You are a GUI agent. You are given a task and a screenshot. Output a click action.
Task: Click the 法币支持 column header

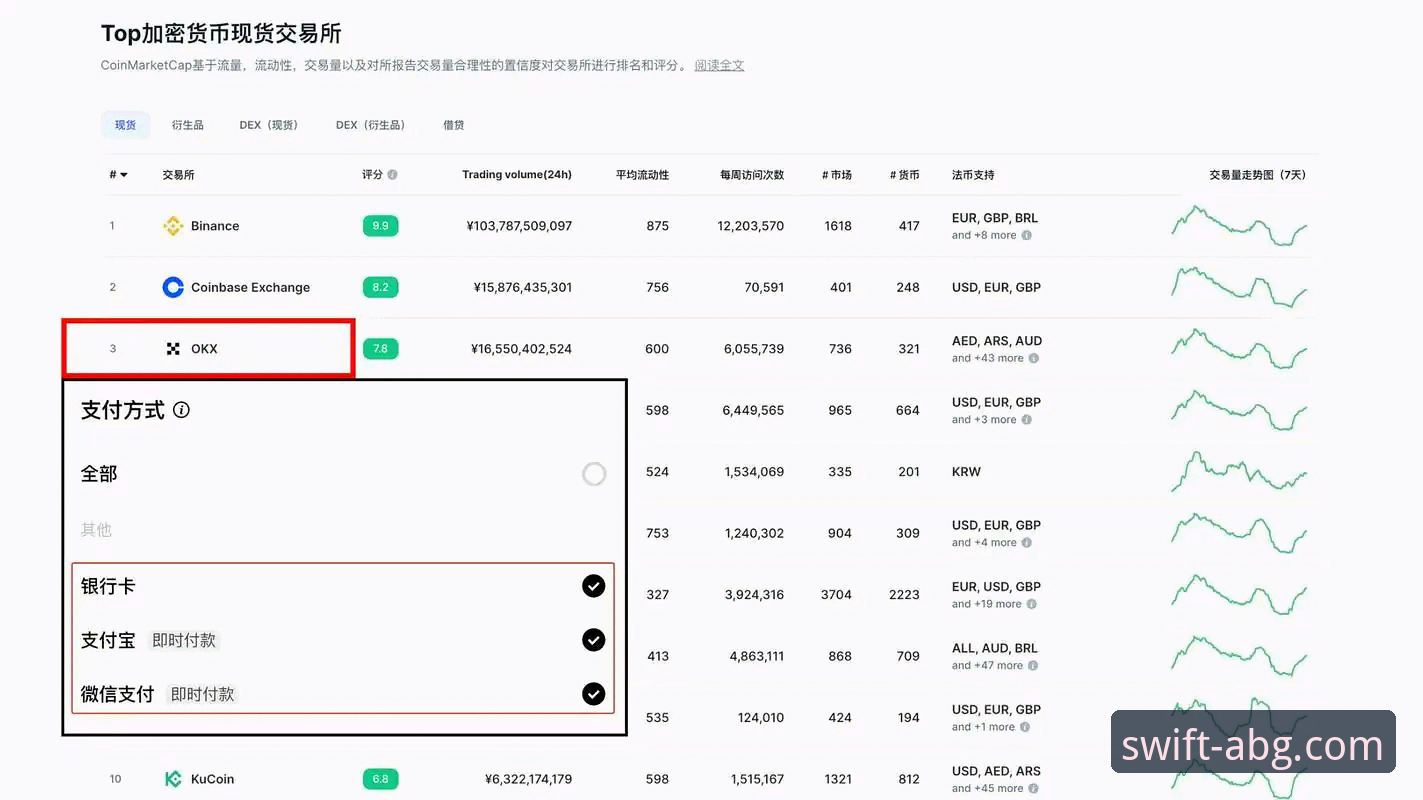[x=973, y=175]
